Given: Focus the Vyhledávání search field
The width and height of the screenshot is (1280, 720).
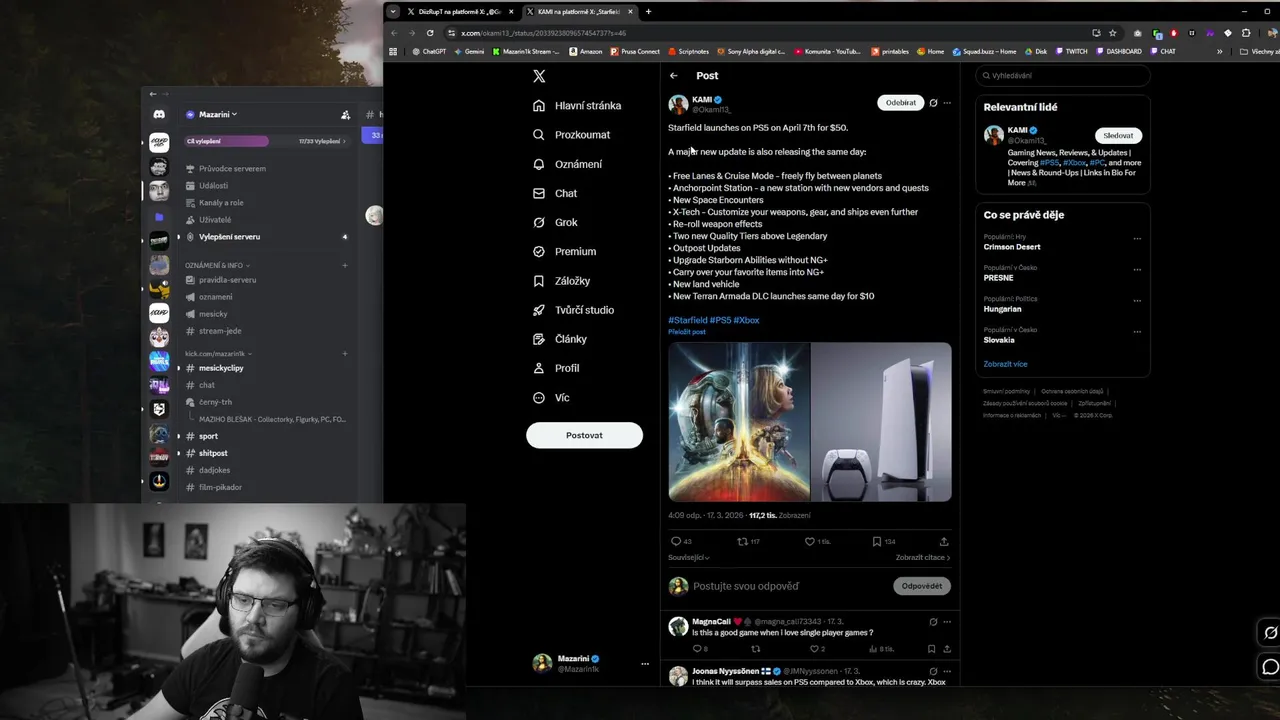Looking at the screenshot, I should coord(1062,75).
